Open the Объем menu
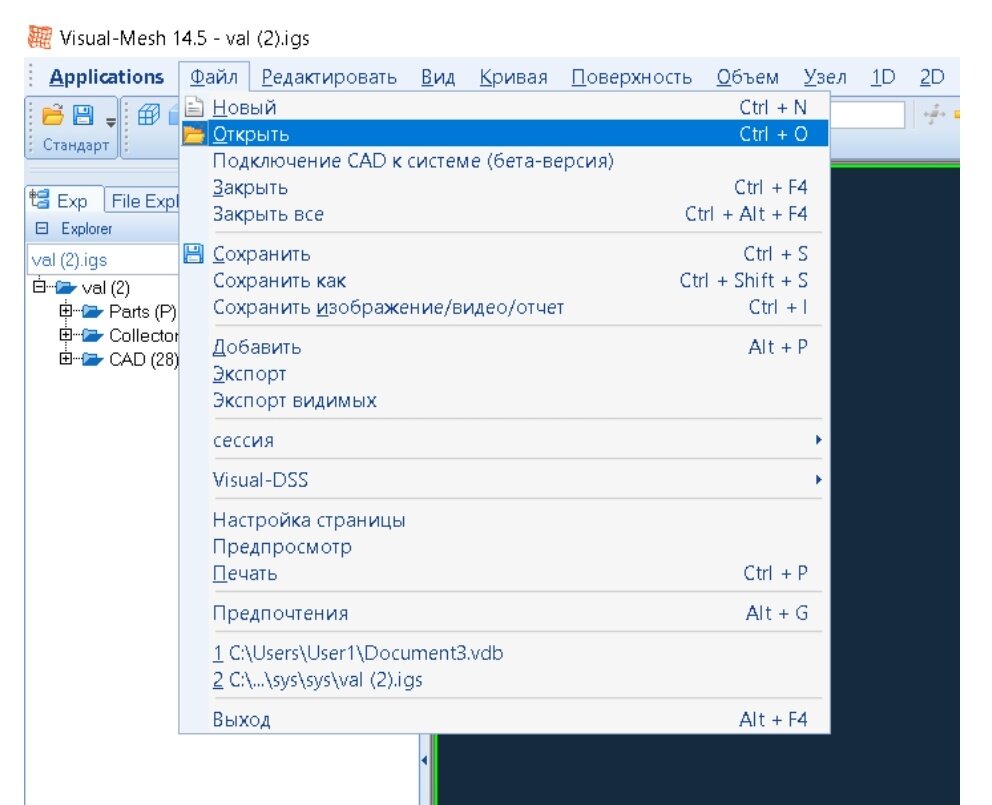Viewport: 992px width, 805px height. pos(747,77)
